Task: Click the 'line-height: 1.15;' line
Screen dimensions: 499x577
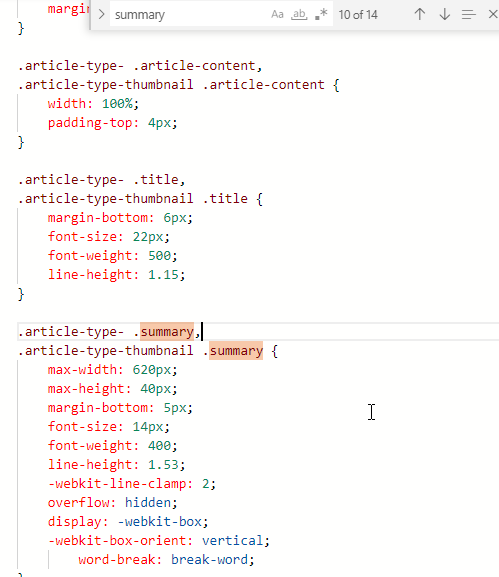Action: coord(116,275)
